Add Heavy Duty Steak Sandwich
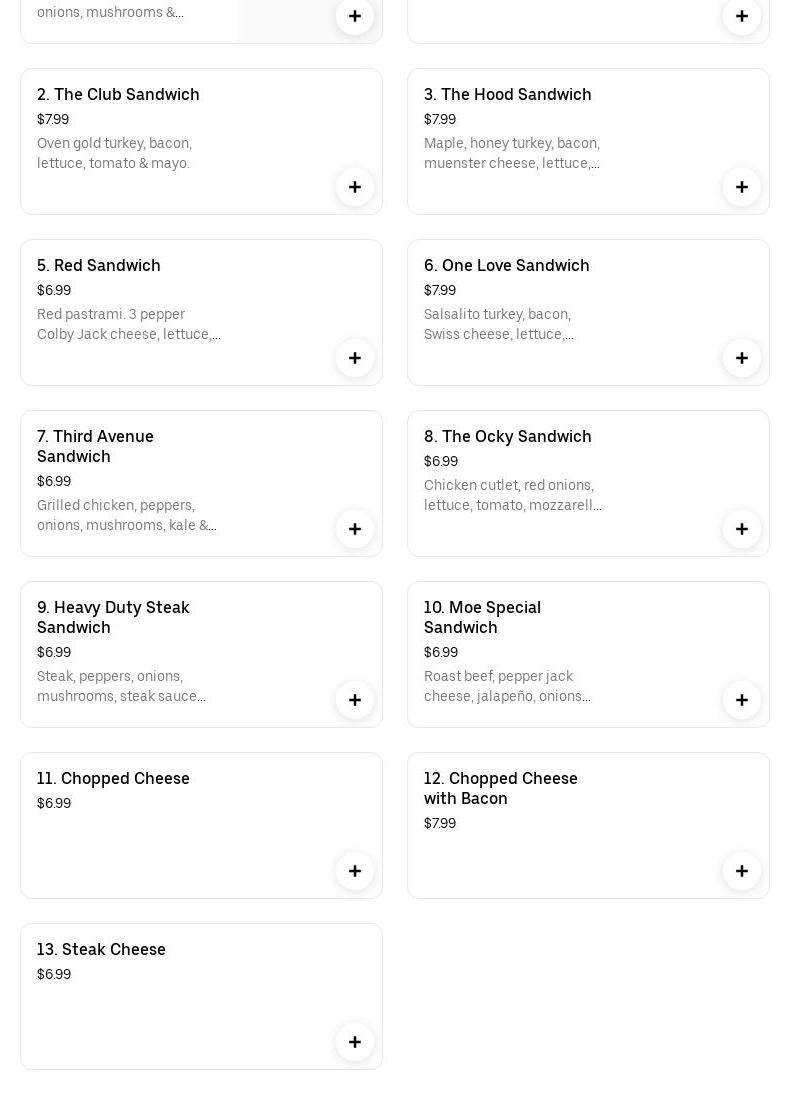Screen dimensions: 804x1096 [x=355, y=700]
